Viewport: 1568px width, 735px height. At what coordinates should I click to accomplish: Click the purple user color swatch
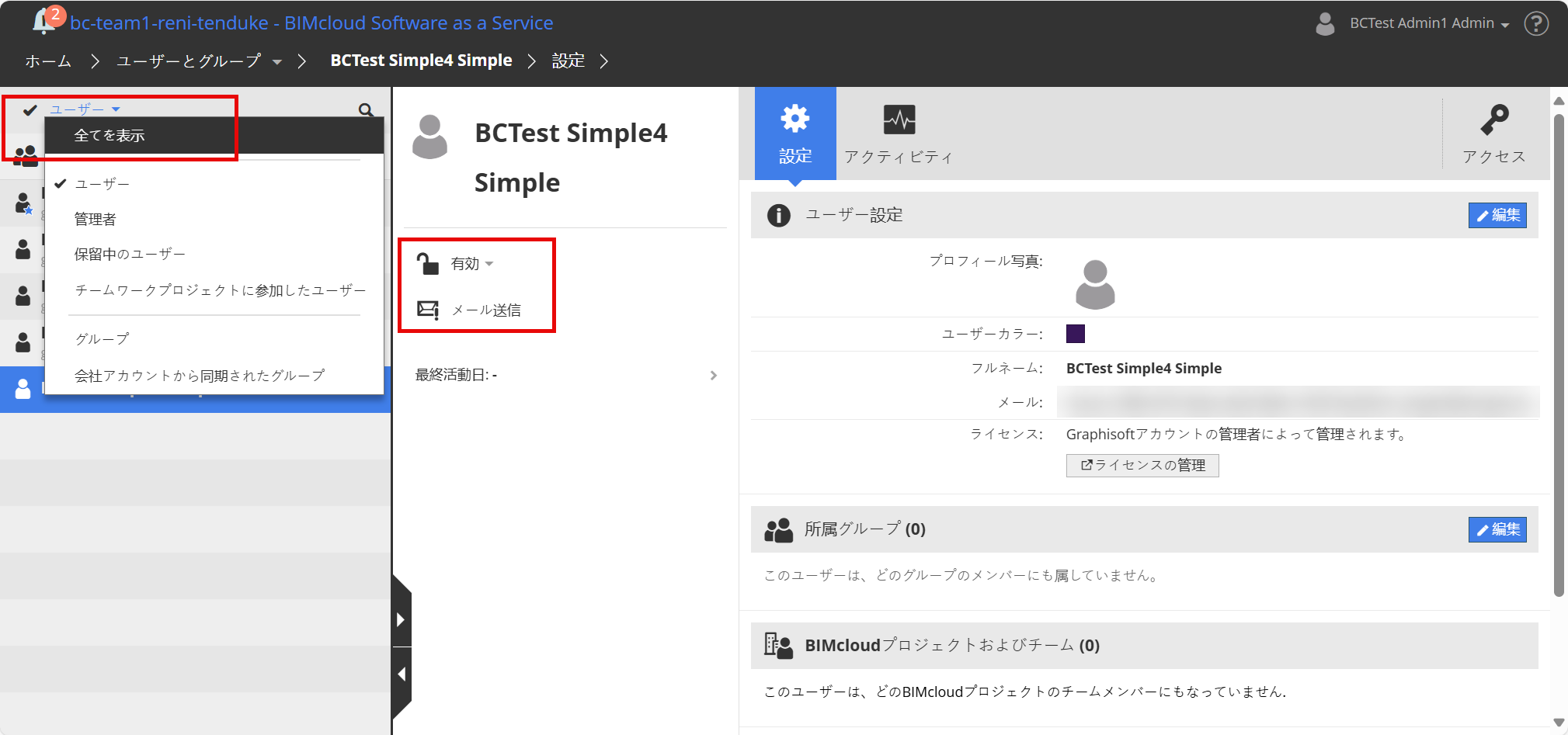pos(1076,334)
